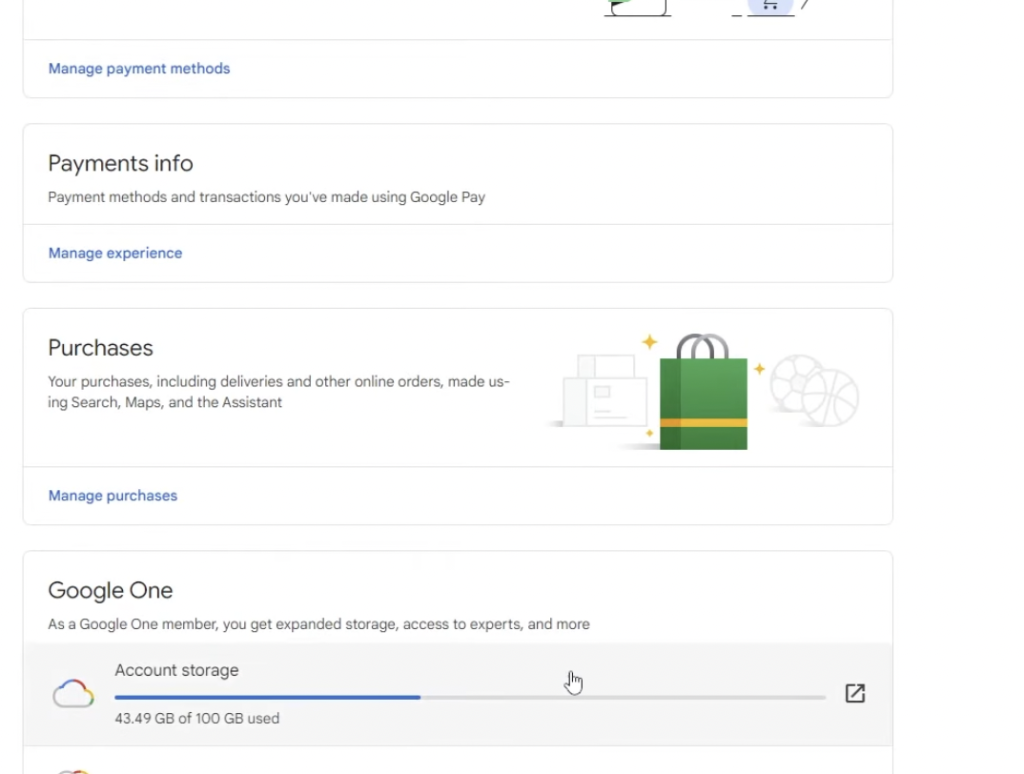The image size is (1024, 774).
Task: Click the 43.49 GB of 100 GB used text
Action: pos(197,718)
